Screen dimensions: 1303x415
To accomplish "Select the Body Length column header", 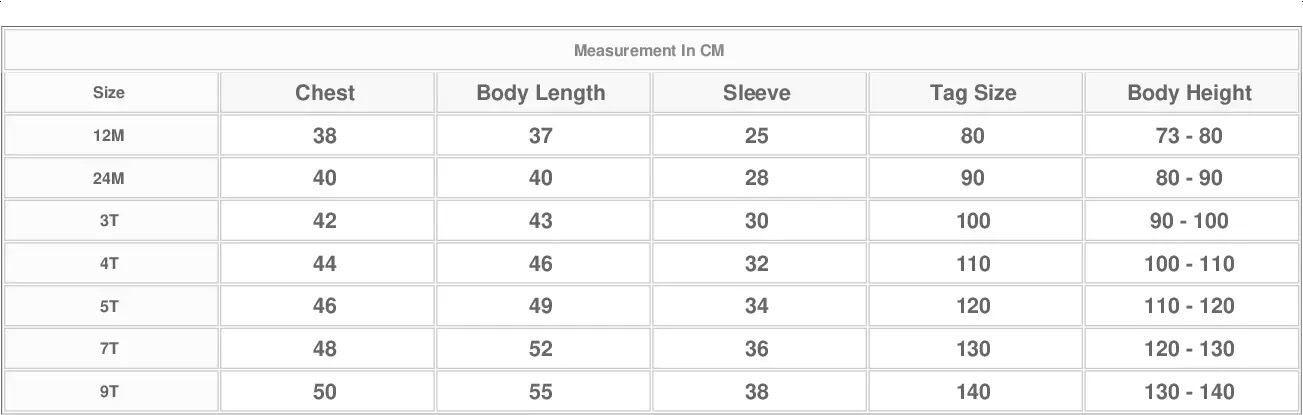I will click(x=541, y=93).
